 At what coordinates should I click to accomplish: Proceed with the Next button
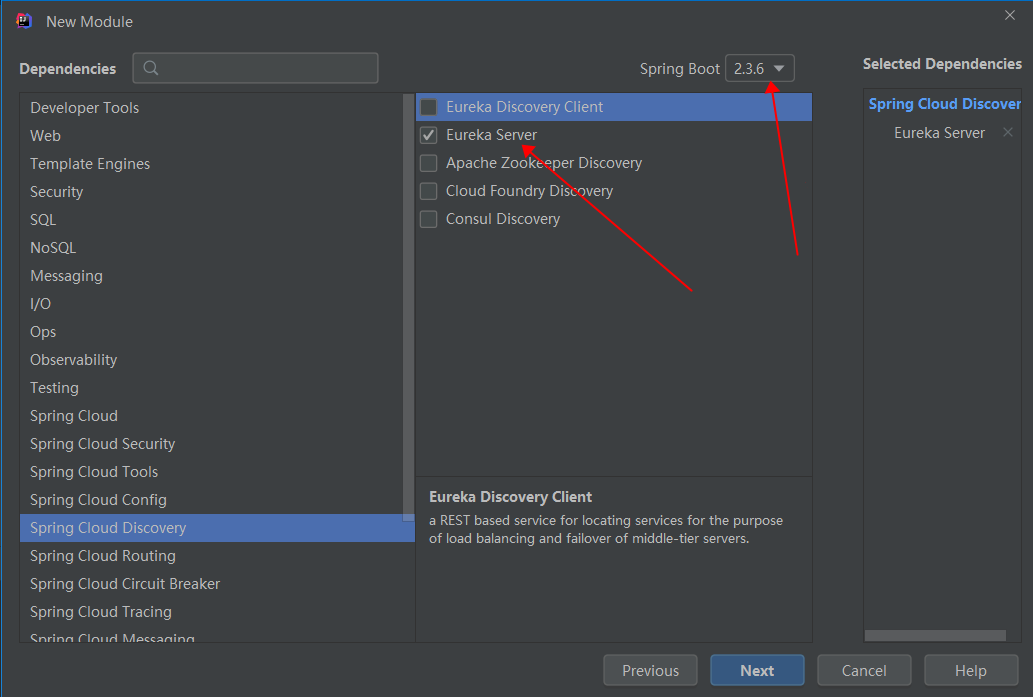pyautogui.click(x=757, y=671)
